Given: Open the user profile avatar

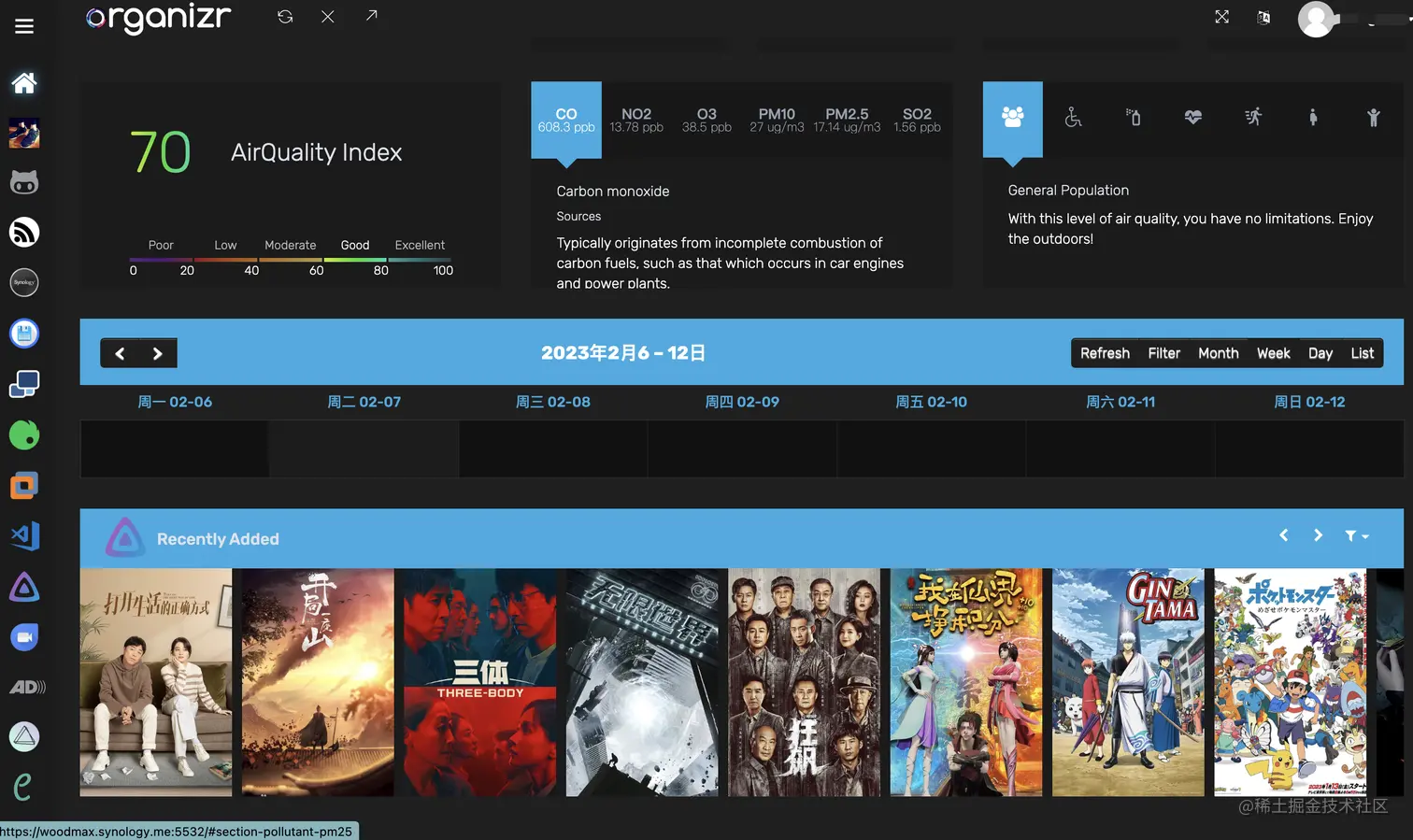Looking at the screenshot, I should [x=1316, y=20].
